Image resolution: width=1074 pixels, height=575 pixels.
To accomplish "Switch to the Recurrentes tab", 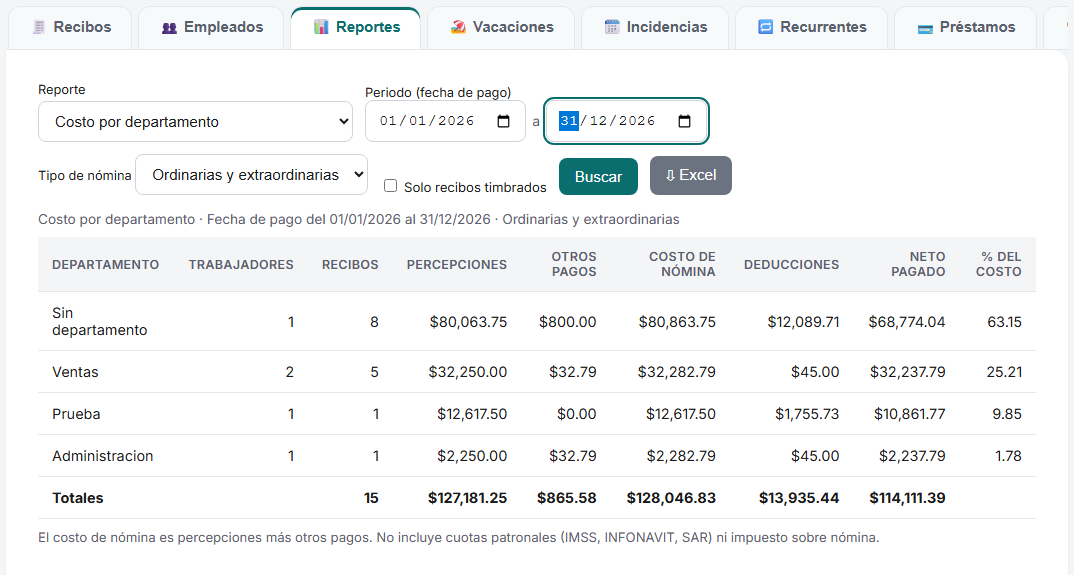I will (x=811, y=27).
